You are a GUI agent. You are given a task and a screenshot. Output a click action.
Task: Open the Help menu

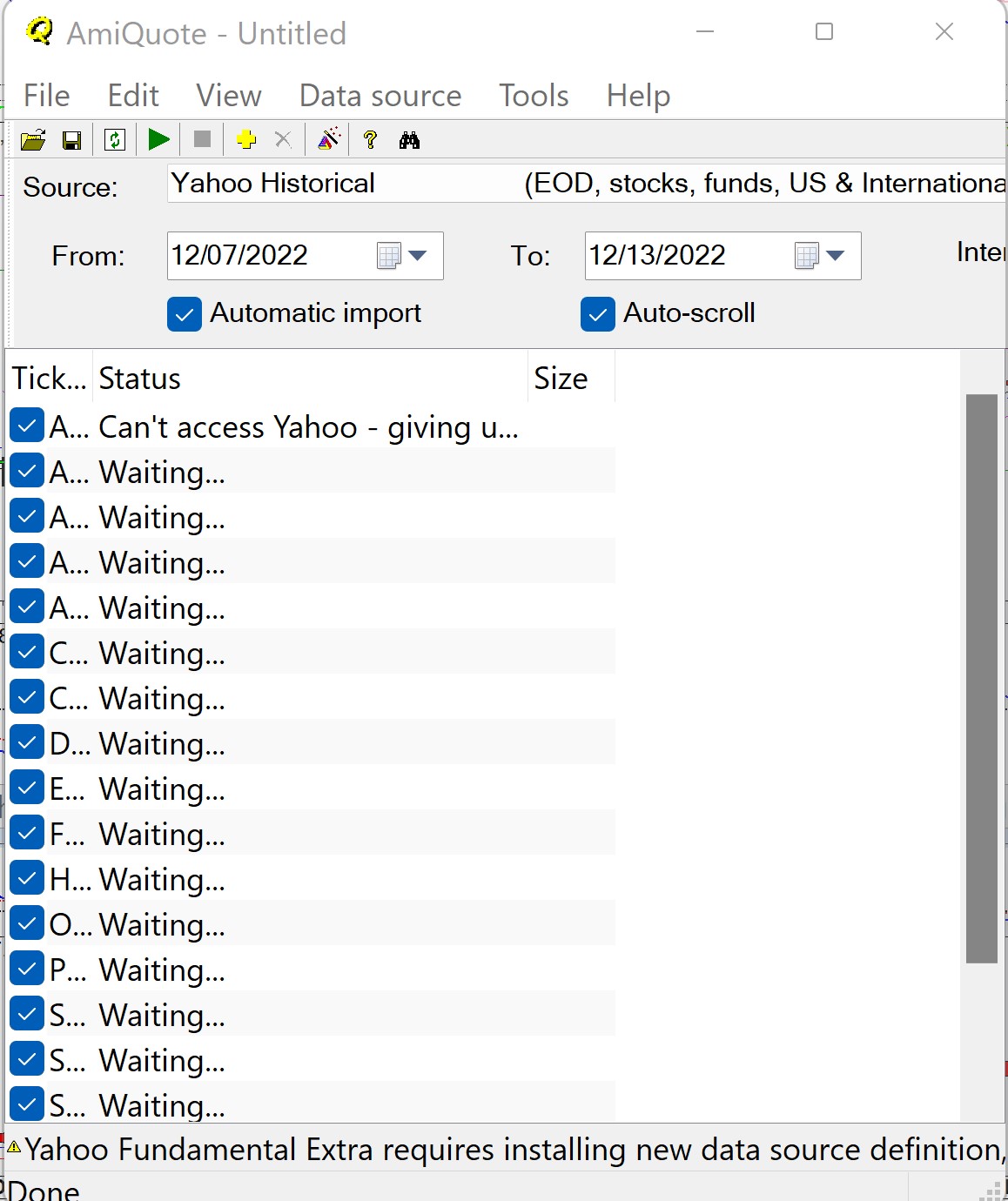(x=638, y=96)
